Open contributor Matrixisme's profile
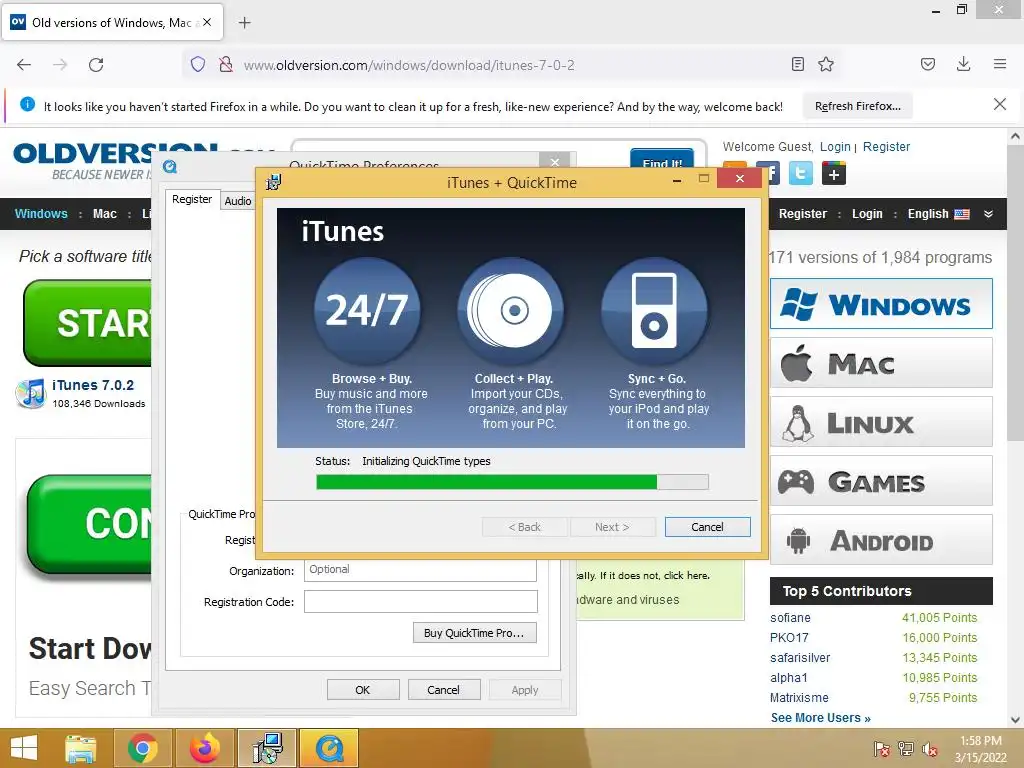 pyautogui.click(x=799, y=697)
